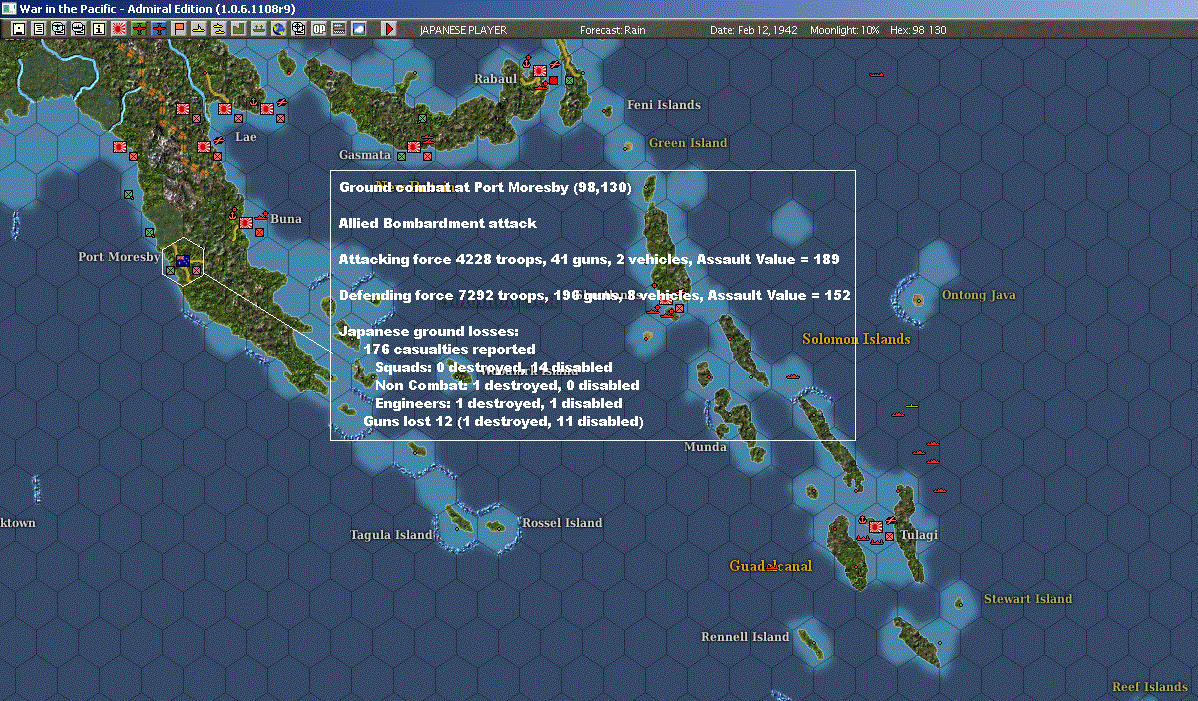
Task: Click the 'Attacking force 4228 troops' line
Action: 588,259
